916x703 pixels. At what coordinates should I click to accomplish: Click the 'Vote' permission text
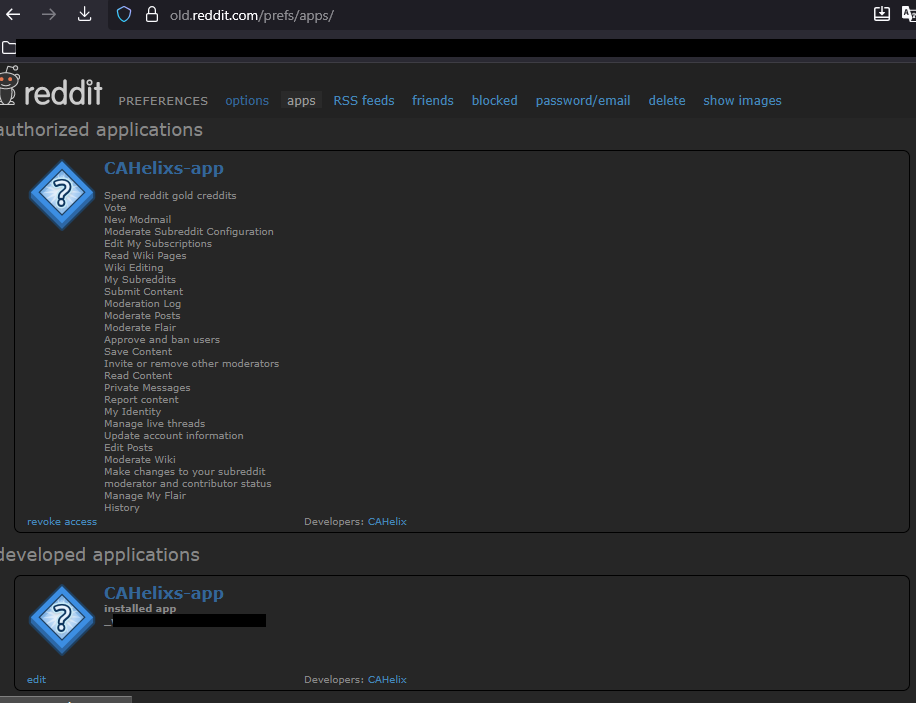(115, 207)
